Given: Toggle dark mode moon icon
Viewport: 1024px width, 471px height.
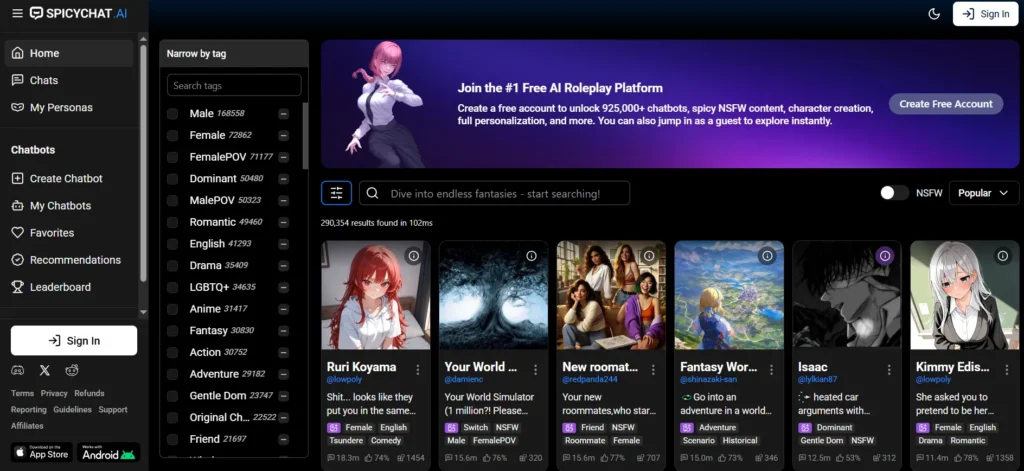Looking at the screenshot, I should pyautogui.click(x=934, y=14).
